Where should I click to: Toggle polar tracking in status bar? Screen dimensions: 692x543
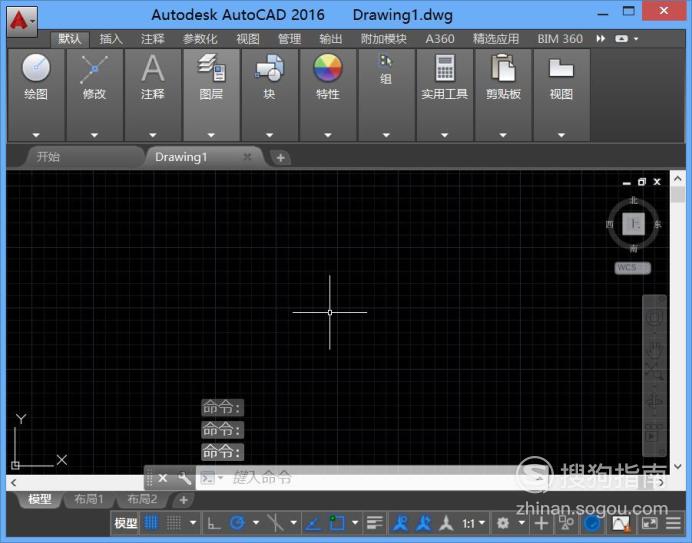point(237,524)
